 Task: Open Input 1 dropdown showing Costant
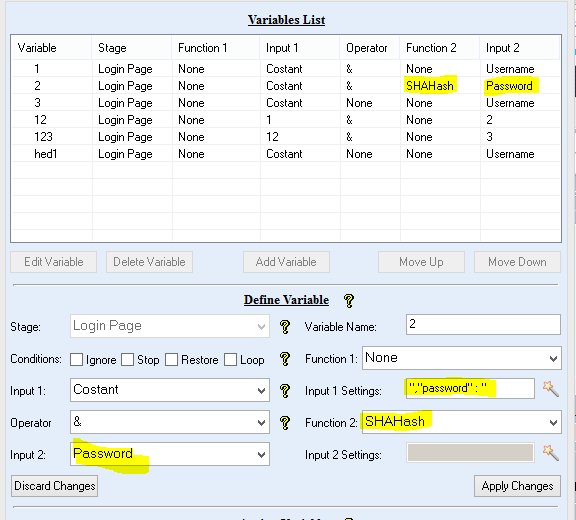170,390
